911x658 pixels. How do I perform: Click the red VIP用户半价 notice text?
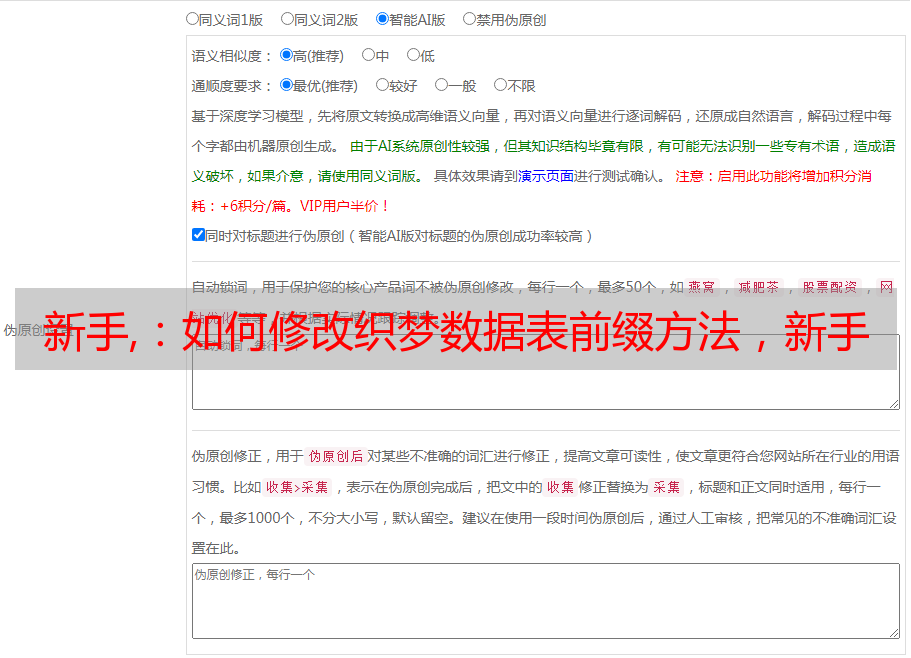coord(344,206)
